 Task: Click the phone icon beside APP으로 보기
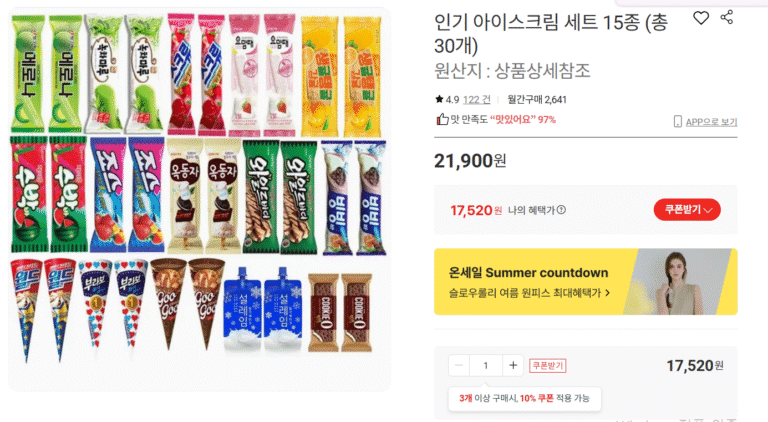coord(678,121)
